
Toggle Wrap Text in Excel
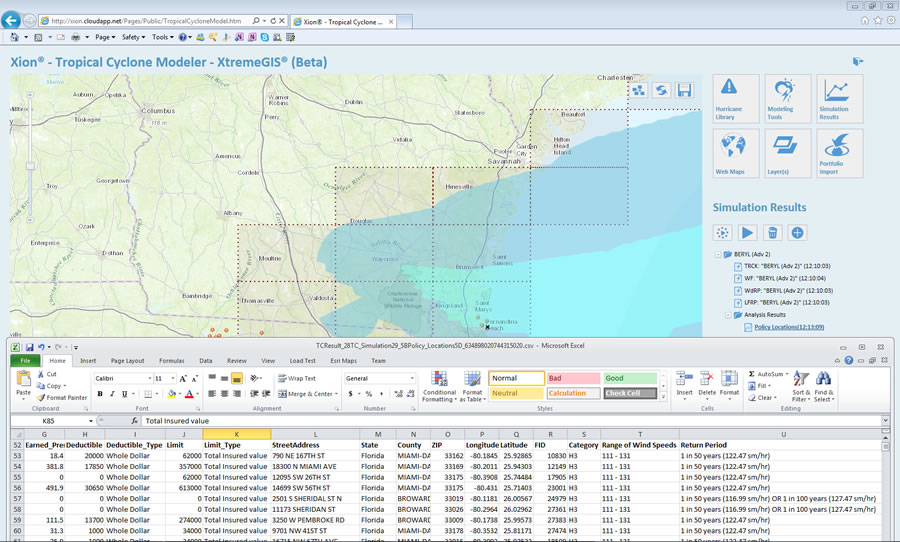(x=297, y=378)
